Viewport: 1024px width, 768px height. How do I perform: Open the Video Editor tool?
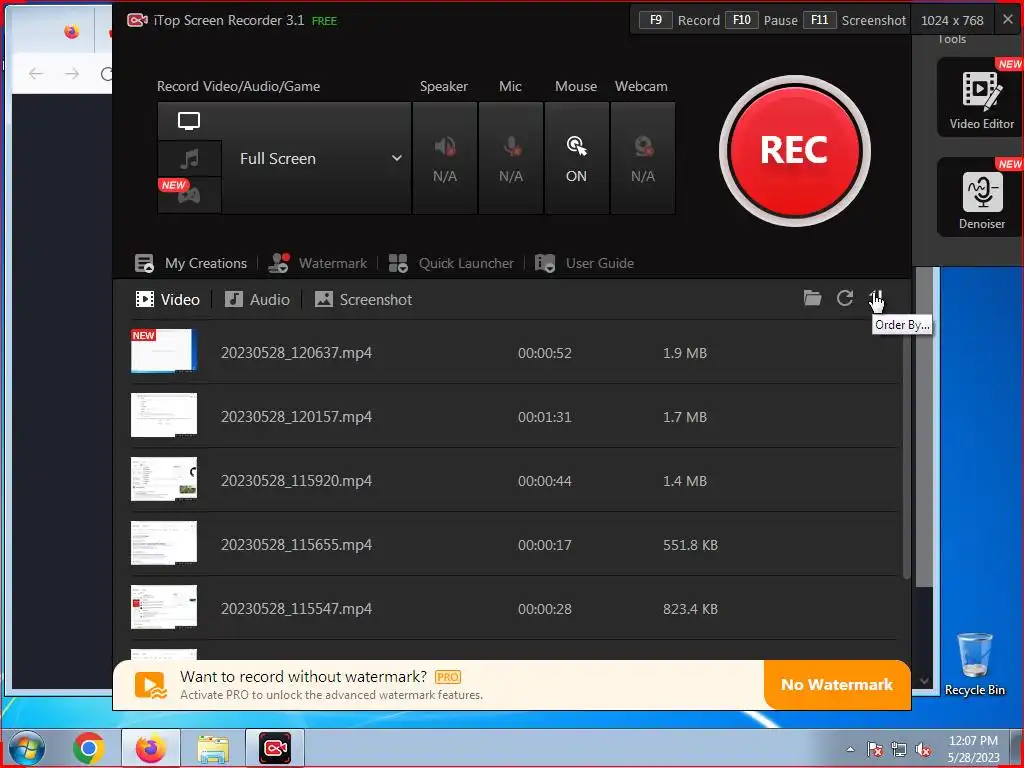pos(981,97)
